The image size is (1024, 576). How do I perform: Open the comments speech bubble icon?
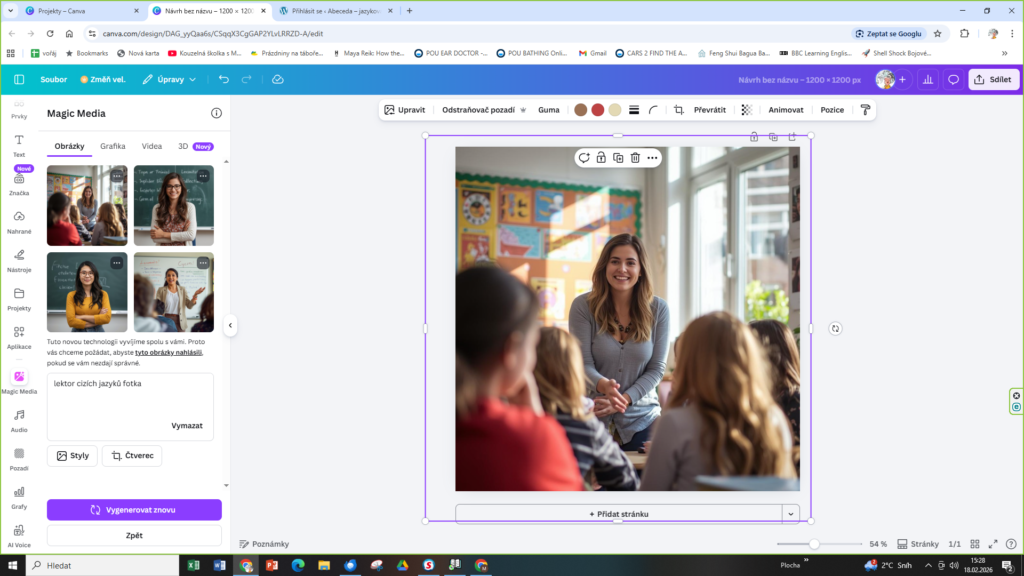pos(953,79)
